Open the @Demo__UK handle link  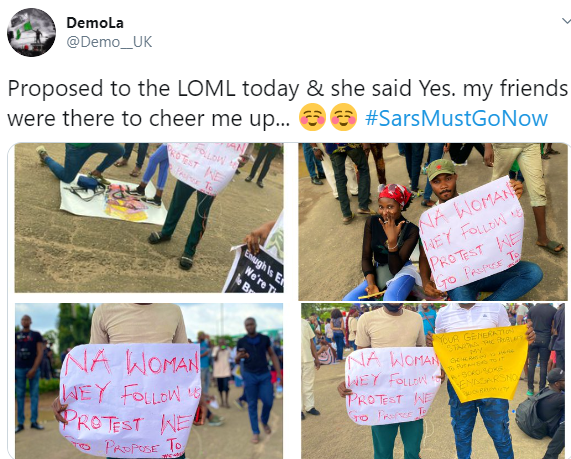tap(109, 42)
